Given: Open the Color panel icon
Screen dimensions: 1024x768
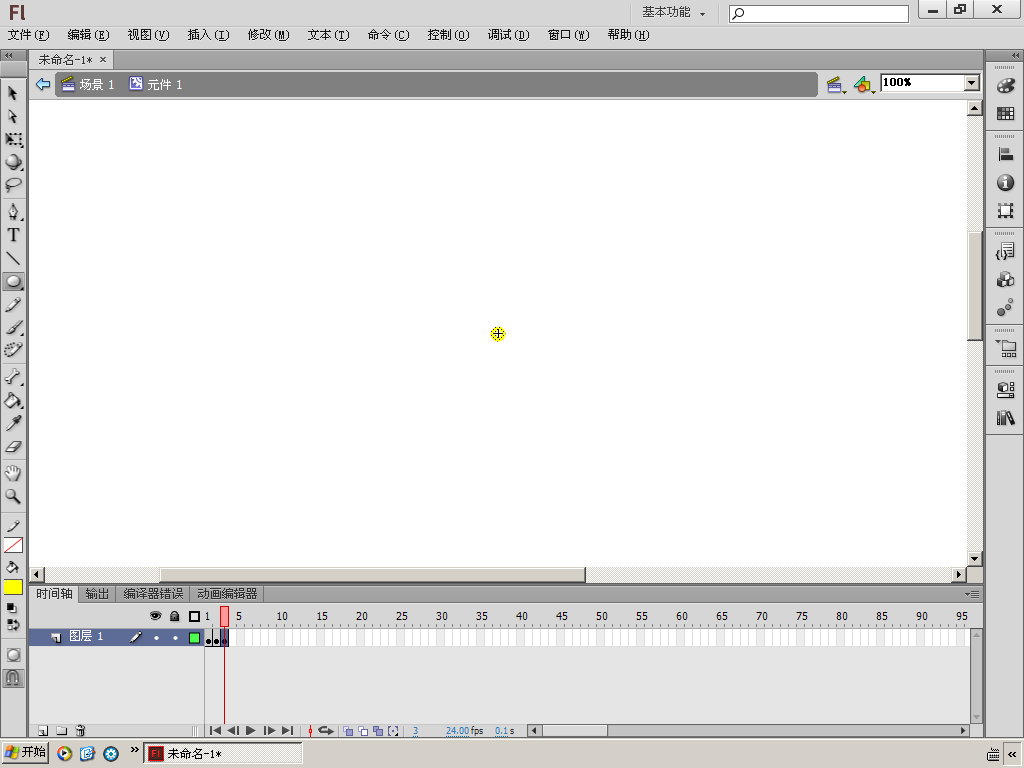Looking at the screenshot, I should pyautogui.click(x=1006, y=86).
